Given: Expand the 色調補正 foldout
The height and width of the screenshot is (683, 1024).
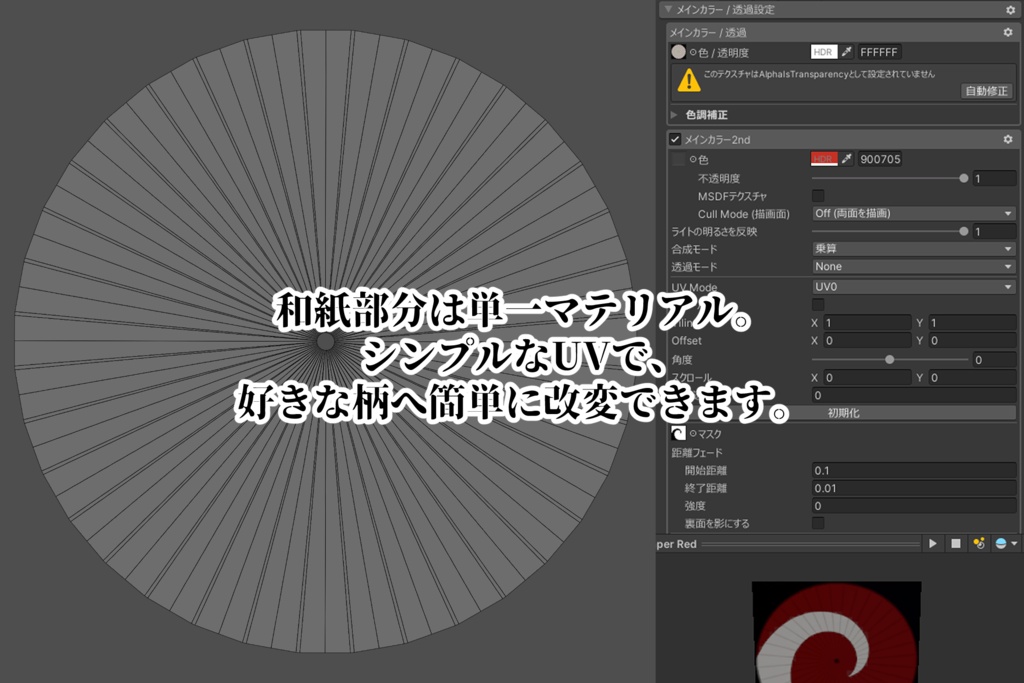Looking at the screenshot, I should coord(674,115).
